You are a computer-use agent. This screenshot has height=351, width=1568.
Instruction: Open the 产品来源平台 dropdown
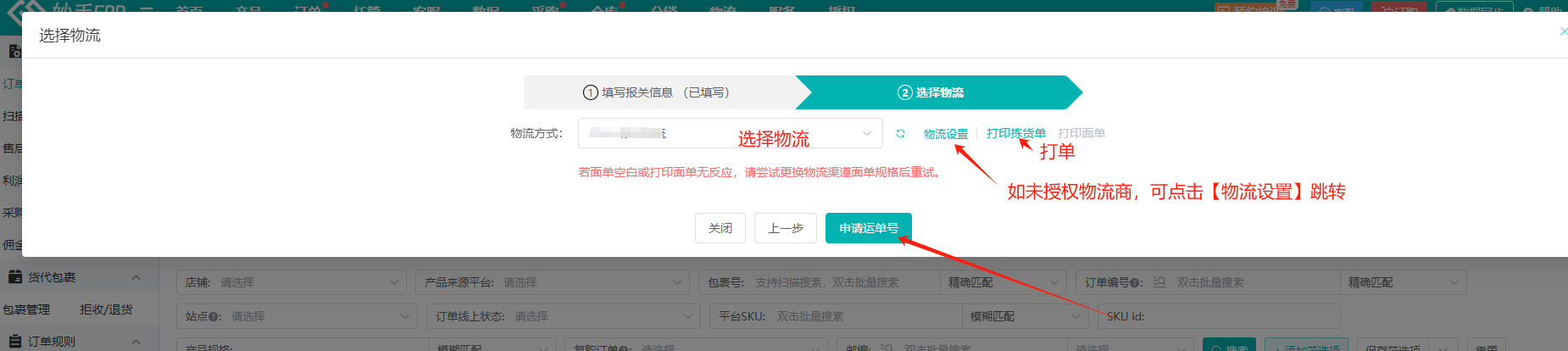[553, 282]
